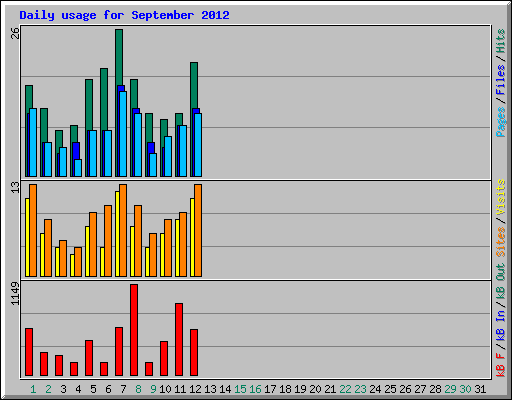Click day '29' on the x-axis
Viewport: 512px width, 400px height.
tap(450, 389)
